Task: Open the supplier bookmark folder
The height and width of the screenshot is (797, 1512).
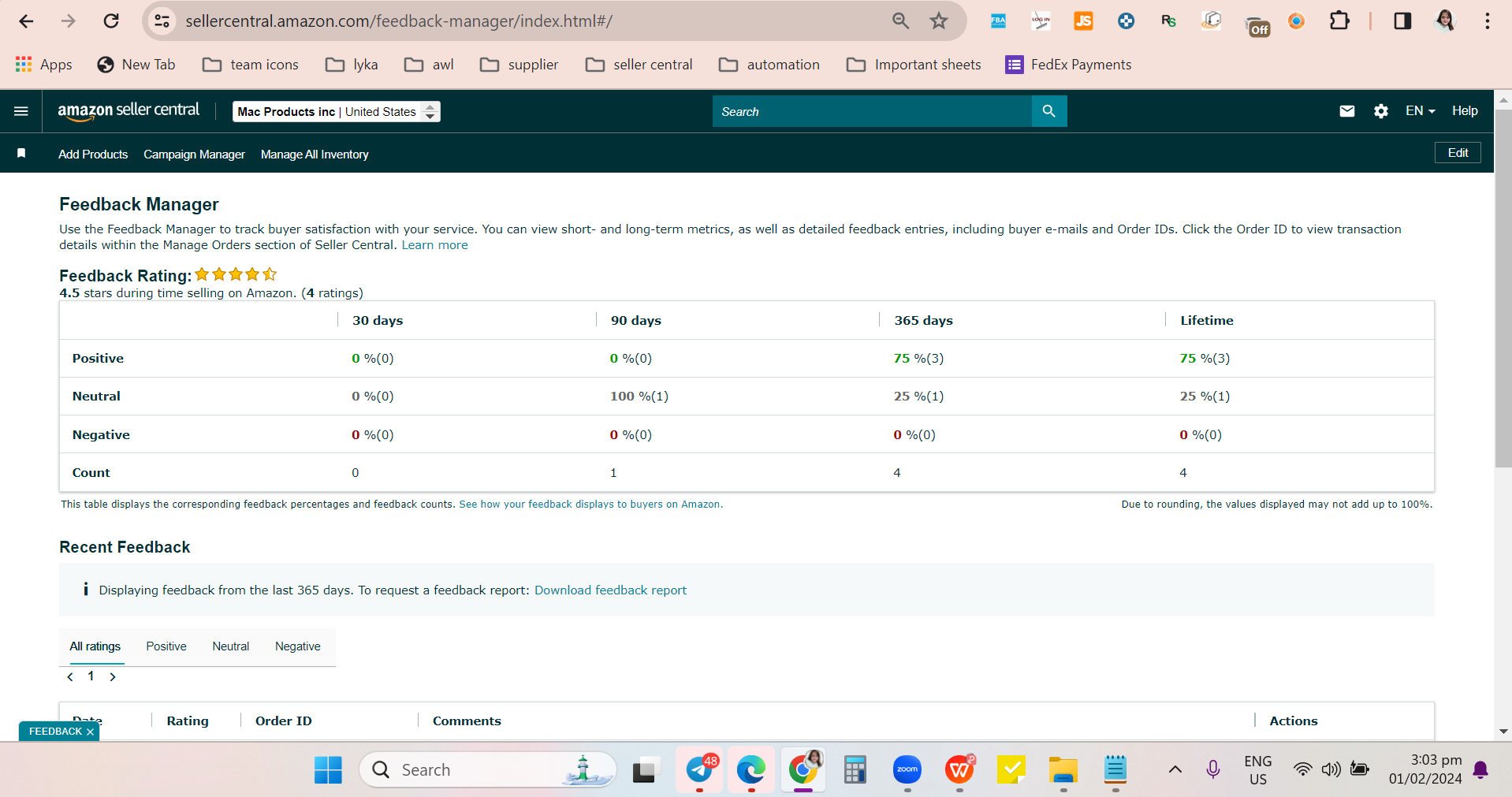Action: (519, 65)
